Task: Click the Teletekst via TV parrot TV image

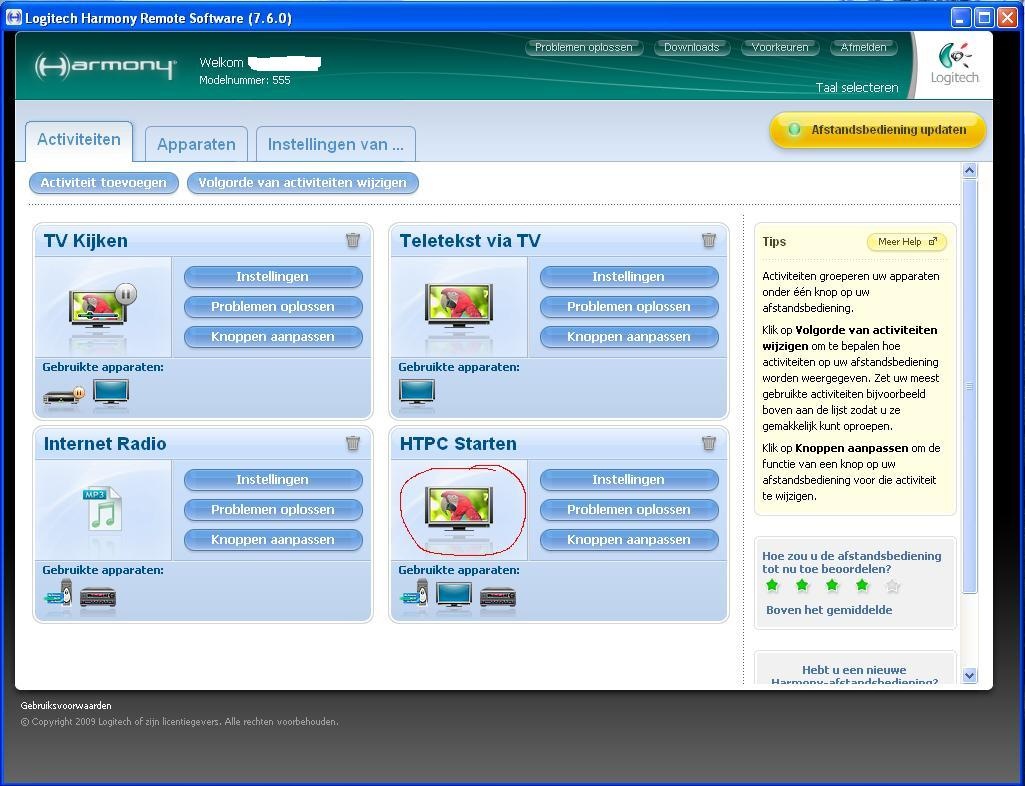Action: tap(458, 306)
